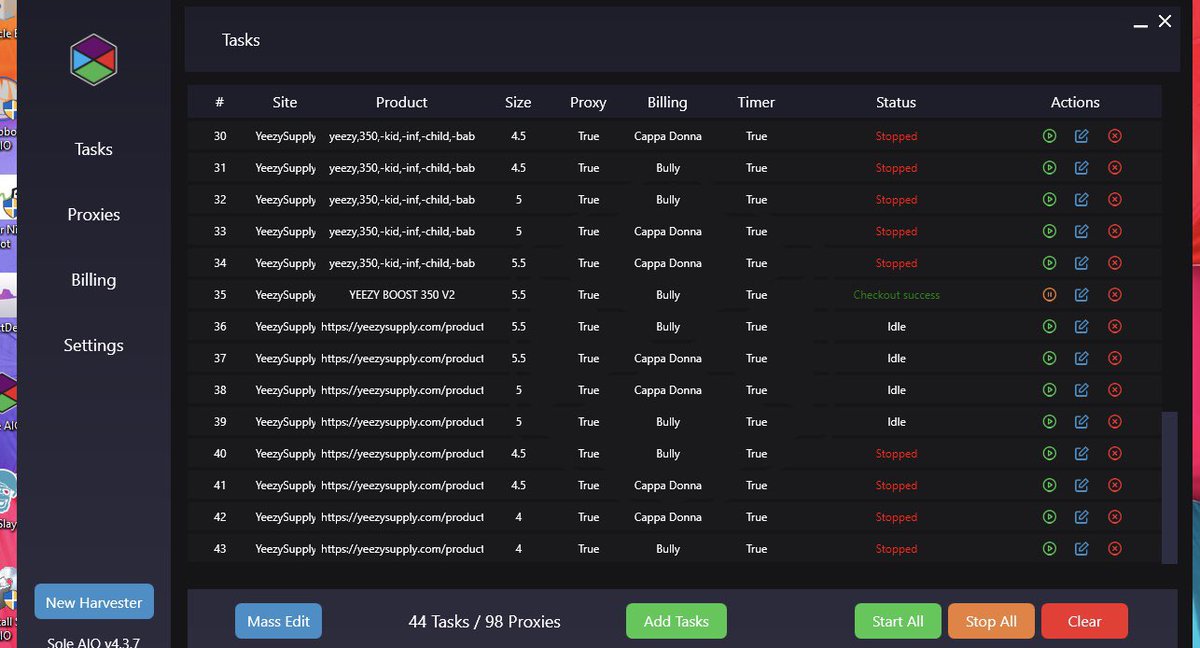
Task: Delete task 33 with red X icon
Action: click(x=1115, y=231)
